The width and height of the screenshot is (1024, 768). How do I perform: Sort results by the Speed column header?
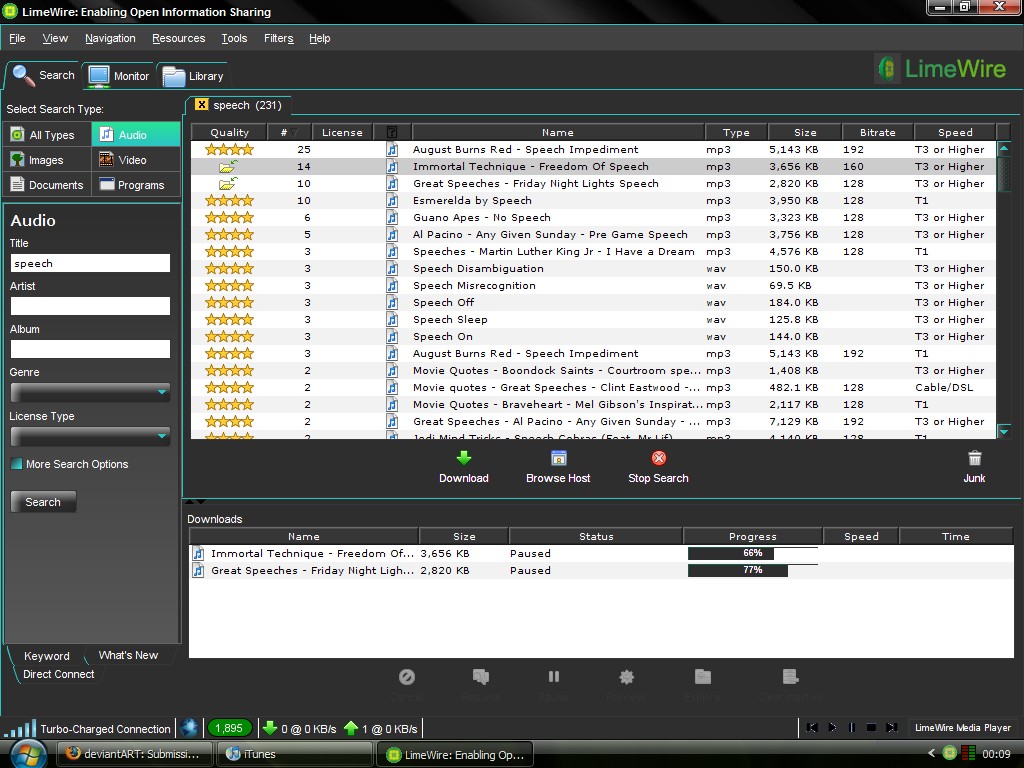tap(955, 133)
